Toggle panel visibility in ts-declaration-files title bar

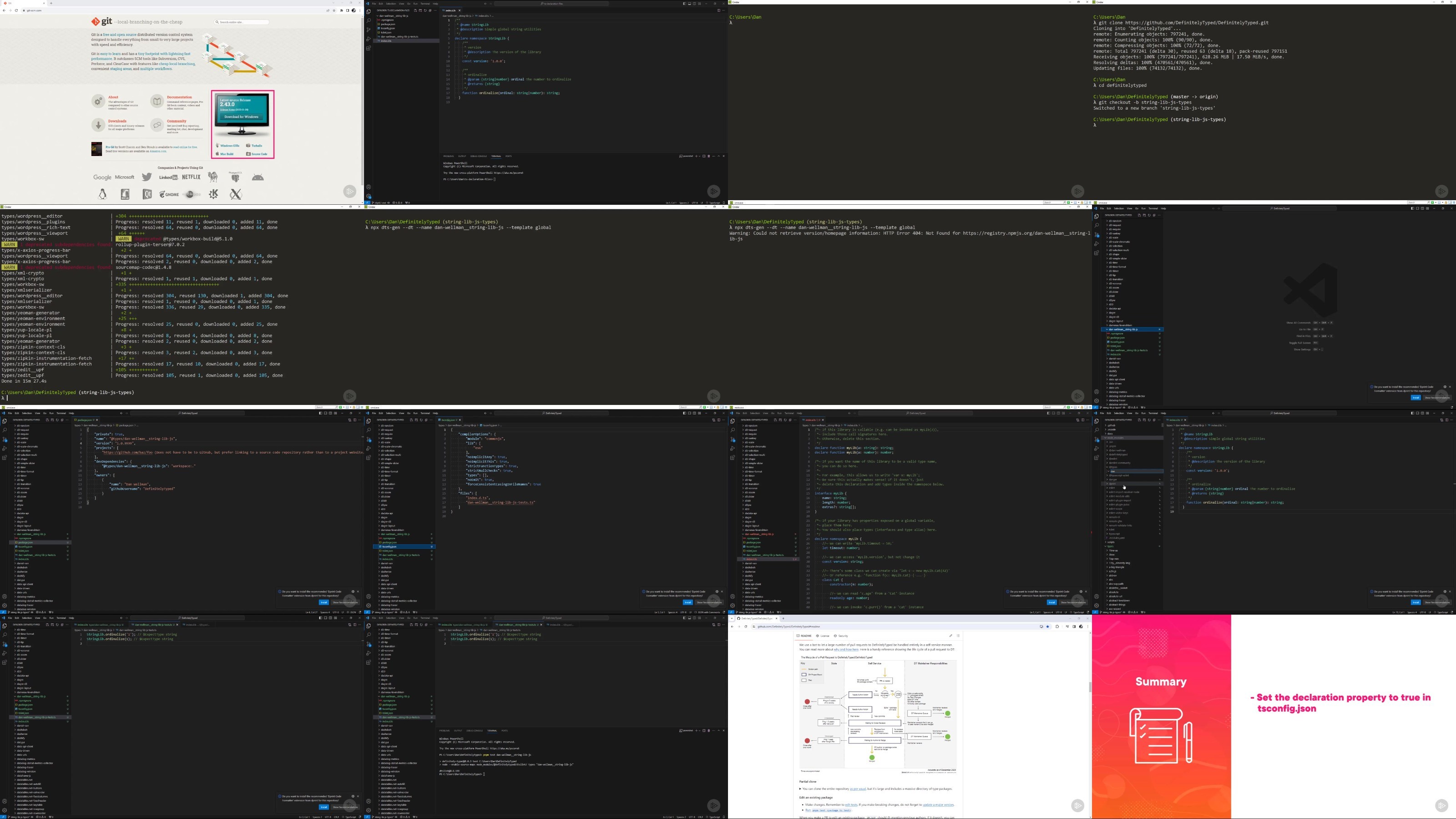click(690, 3)
